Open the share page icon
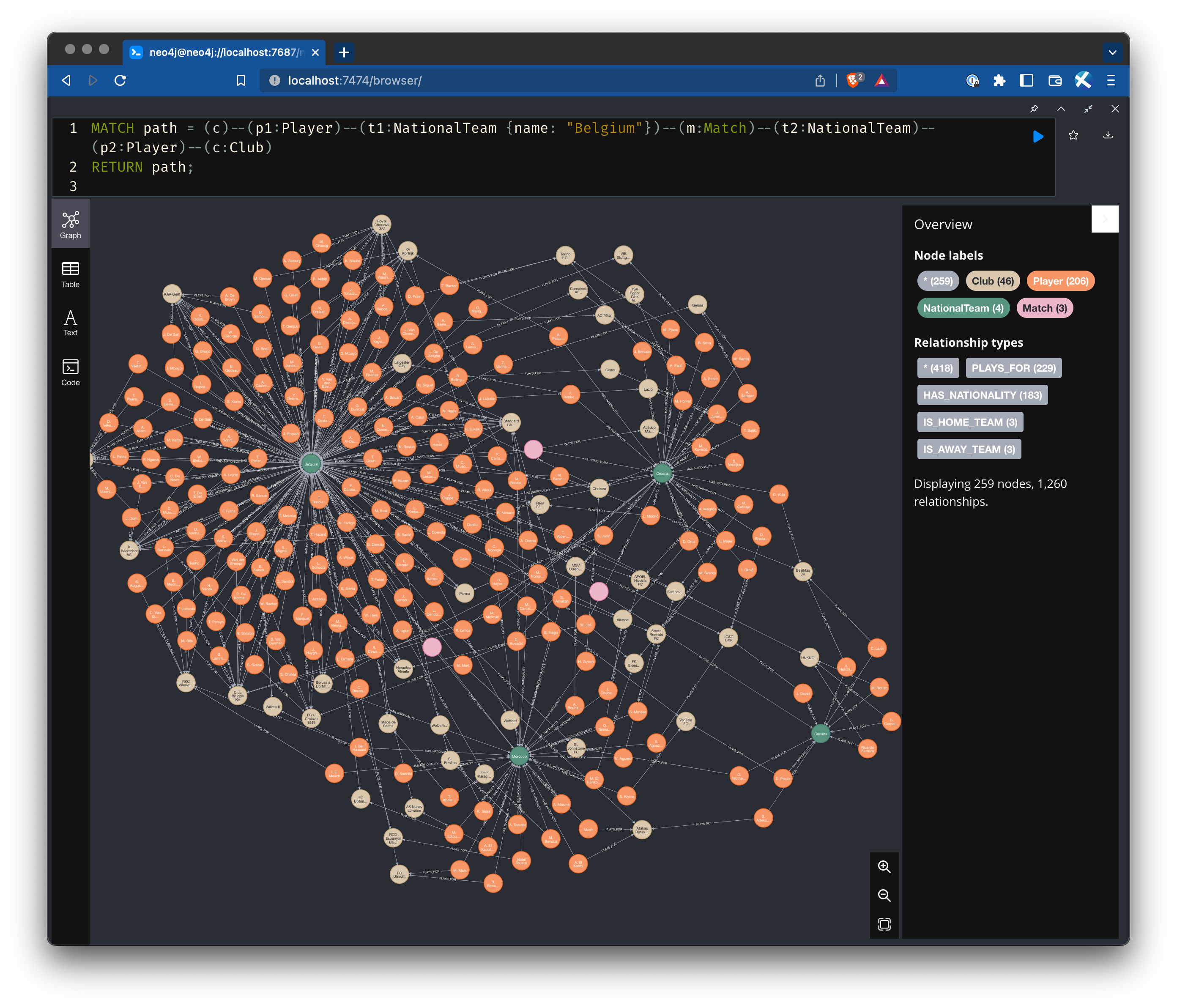Viewport: 1177px width, 1008px height. point(820,81)
